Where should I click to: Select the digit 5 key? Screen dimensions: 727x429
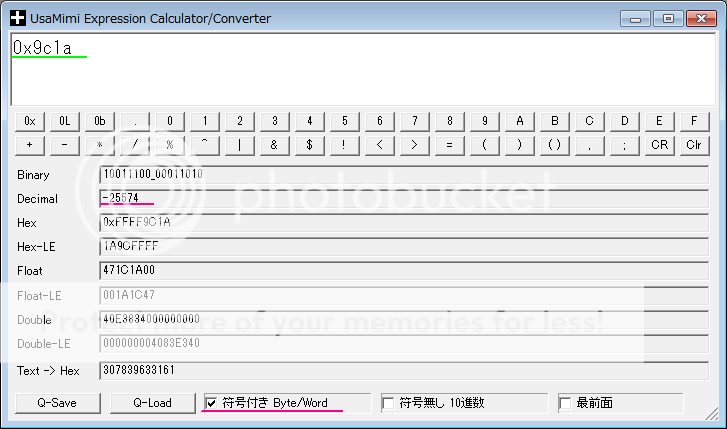[x=345, y=122]
